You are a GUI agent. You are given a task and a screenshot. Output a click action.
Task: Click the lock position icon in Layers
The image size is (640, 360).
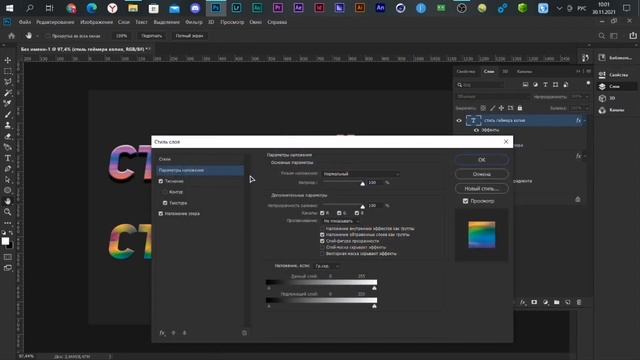[501, 108]
